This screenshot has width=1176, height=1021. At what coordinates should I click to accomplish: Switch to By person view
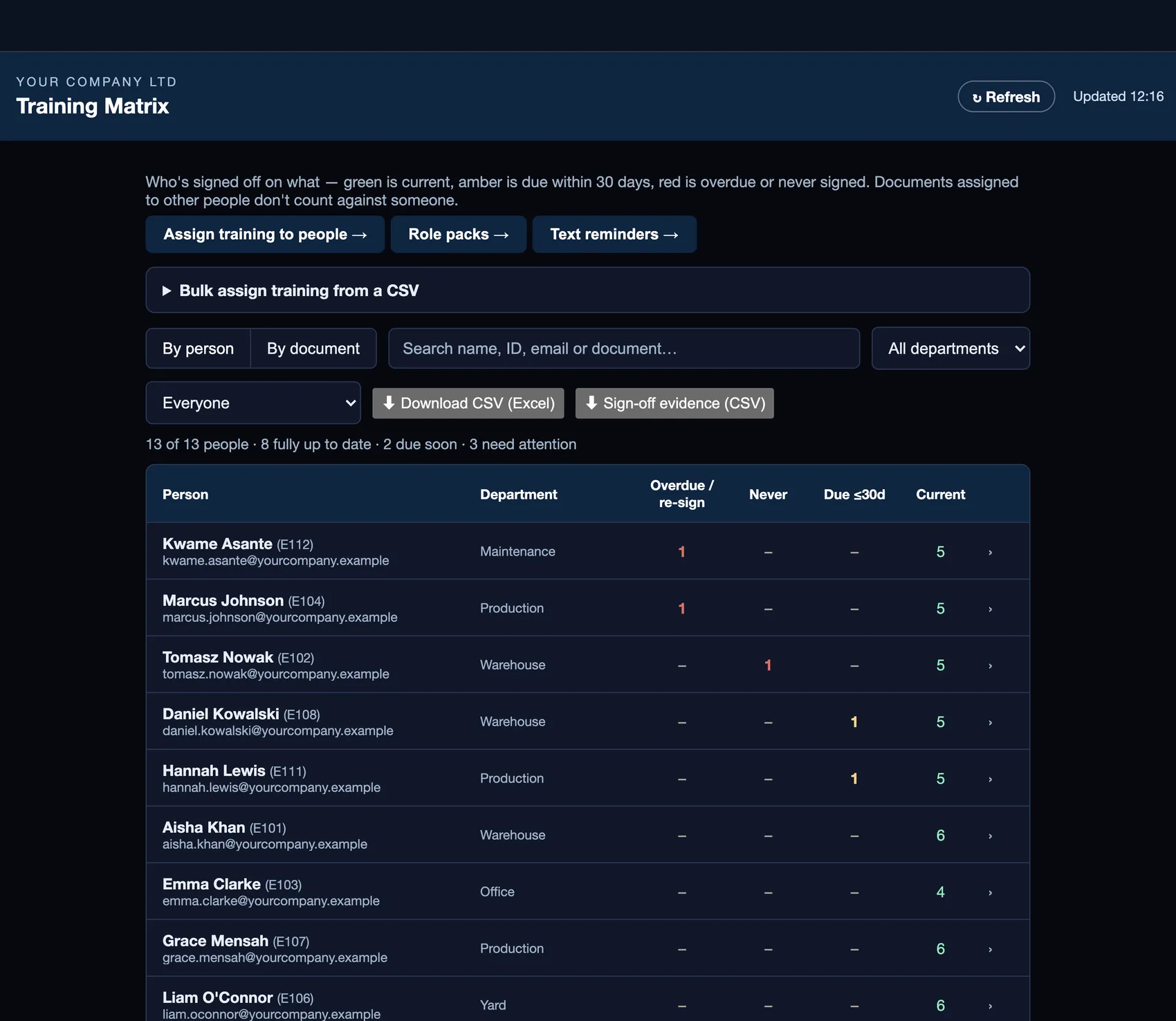[x=198, y=349]
